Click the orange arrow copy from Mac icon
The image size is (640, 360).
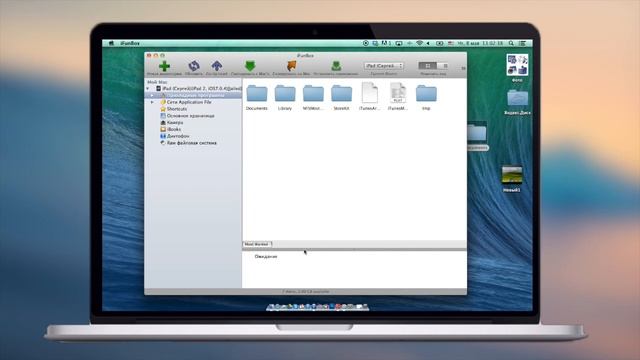(291, 66)
